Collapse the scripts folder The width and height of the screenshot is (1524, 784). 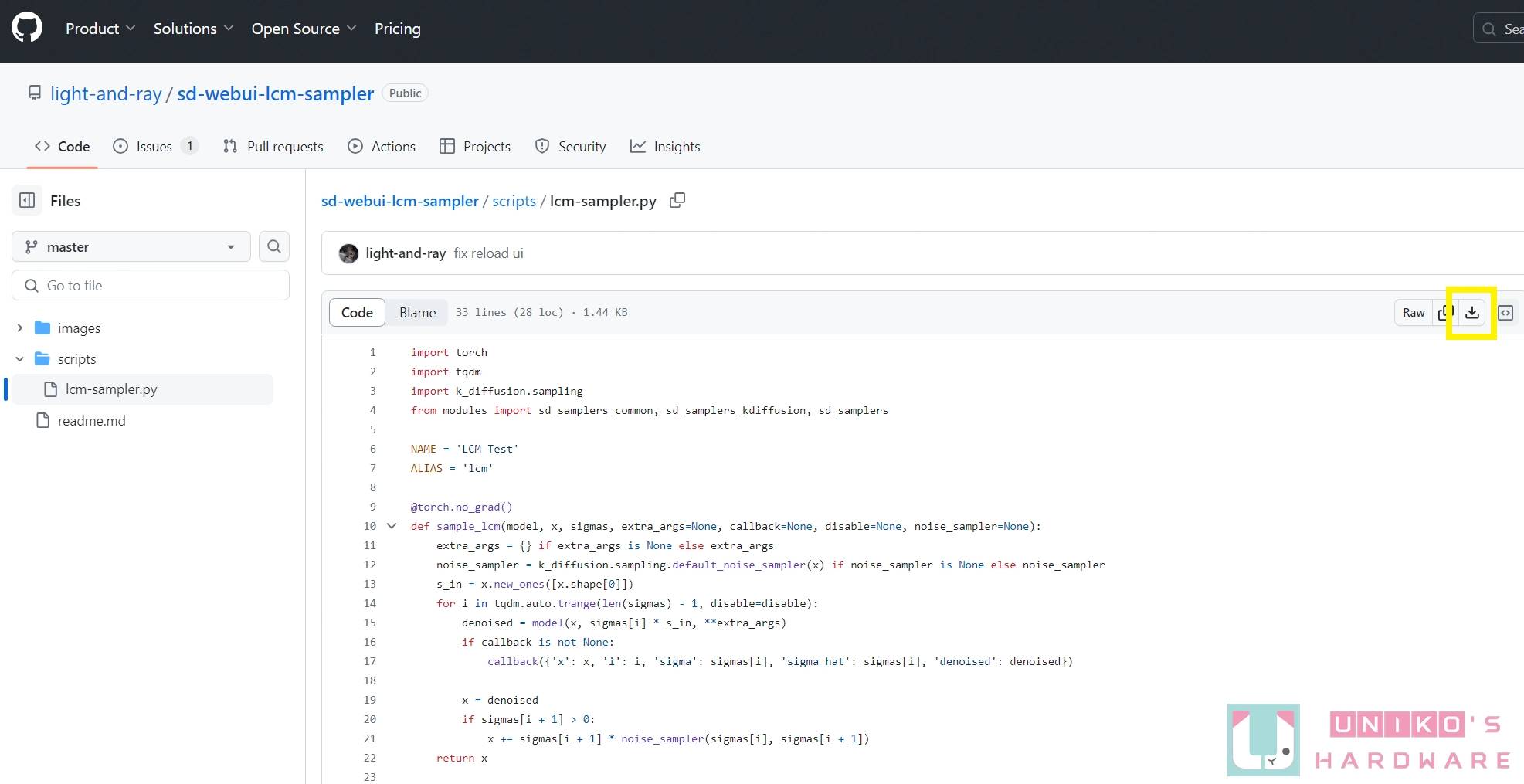[x=20, y=359]
